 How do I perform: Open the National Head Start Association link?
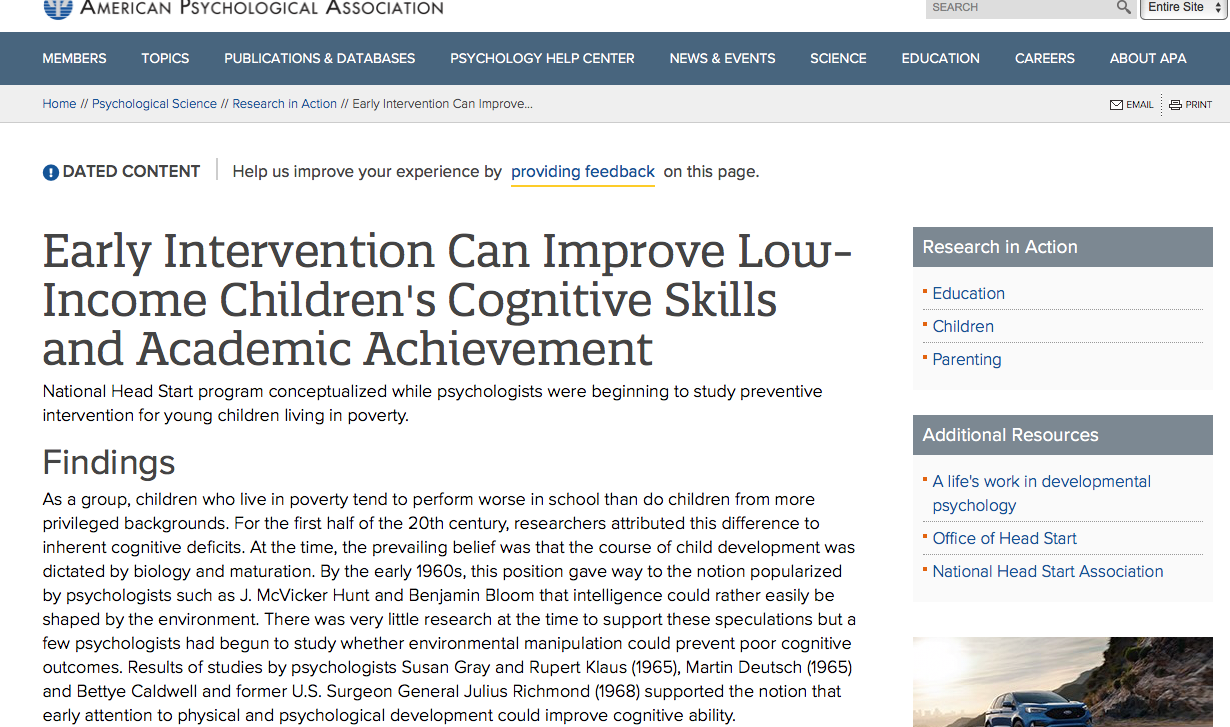coord(1047,571)
